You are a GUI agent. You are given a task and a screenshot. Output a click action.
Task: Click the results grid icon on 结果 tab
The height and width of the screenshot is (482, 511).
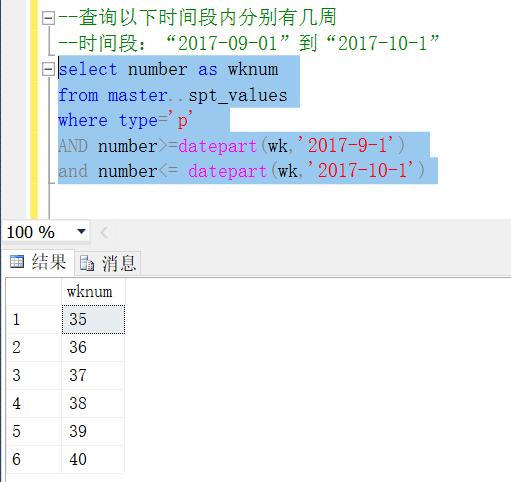point(17,262)
